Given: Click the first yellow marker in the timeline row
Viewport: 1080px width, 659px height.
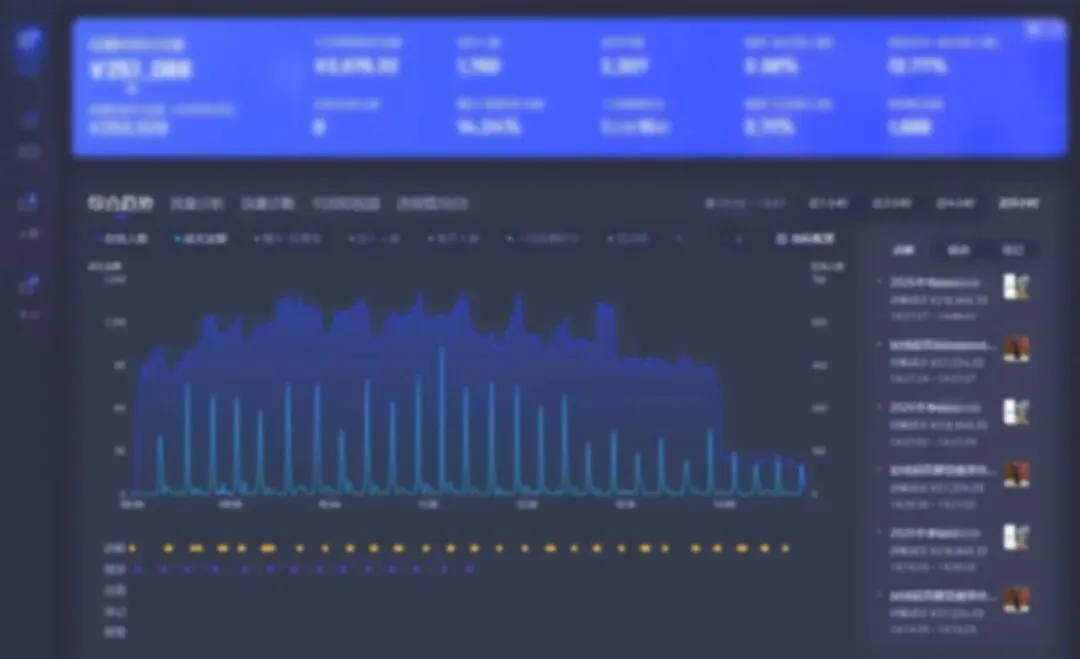Looking at the screenshot, I should [x=132, y=549].
